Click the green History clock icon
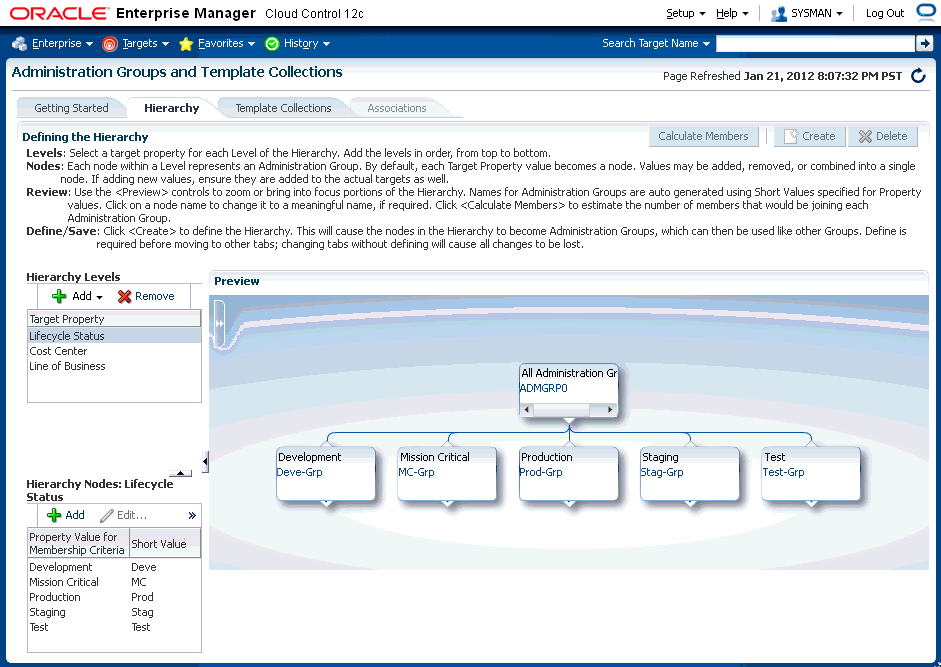 [272, 43]
